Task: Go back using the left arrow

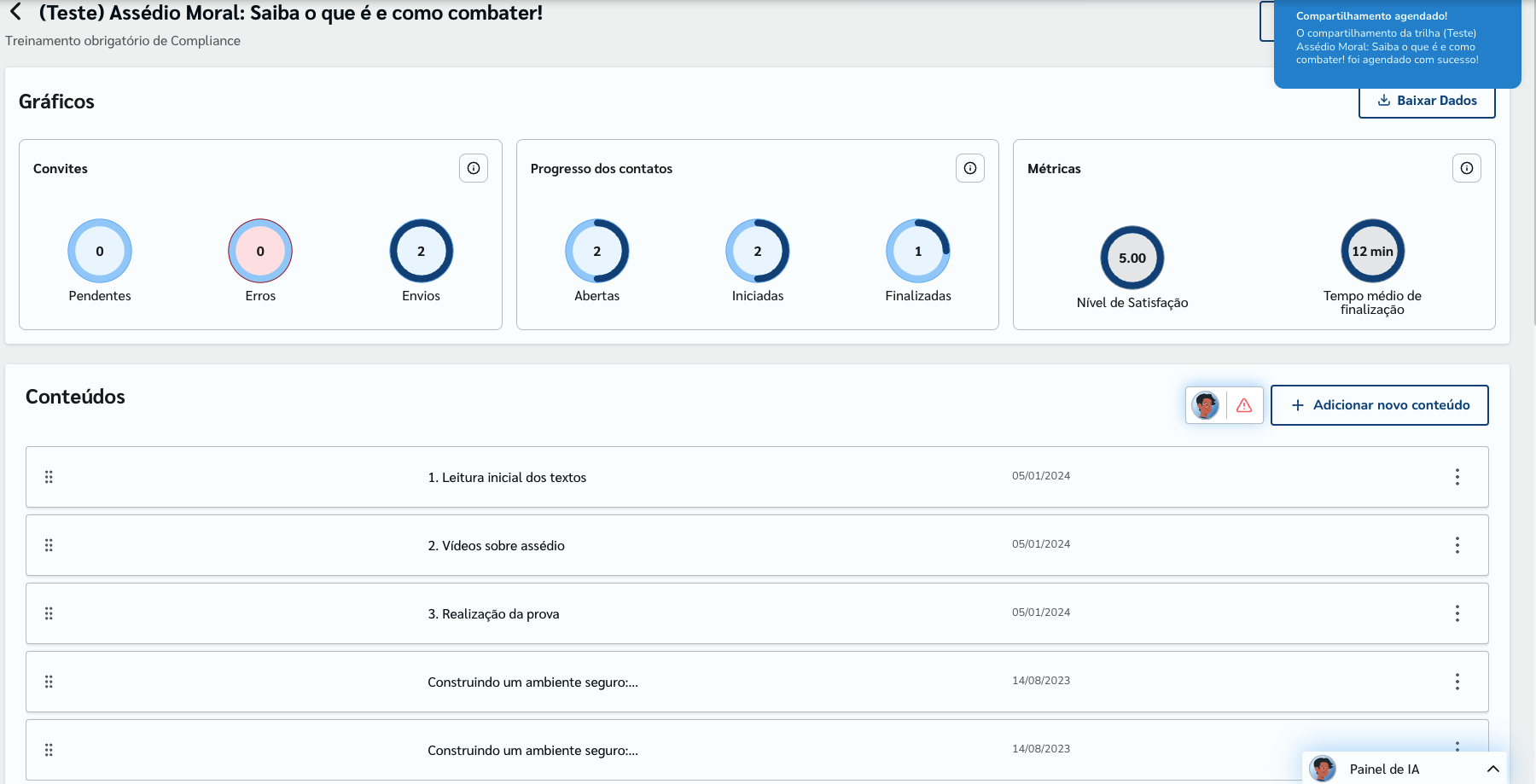Action: [x=15, y=12]
